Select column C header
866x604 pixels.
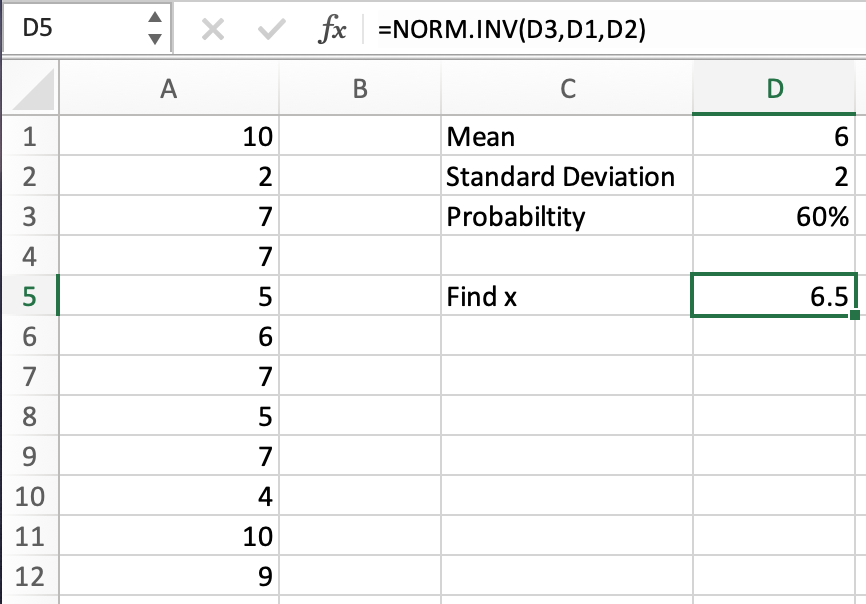pyautogui.click(x=567, y=90)
